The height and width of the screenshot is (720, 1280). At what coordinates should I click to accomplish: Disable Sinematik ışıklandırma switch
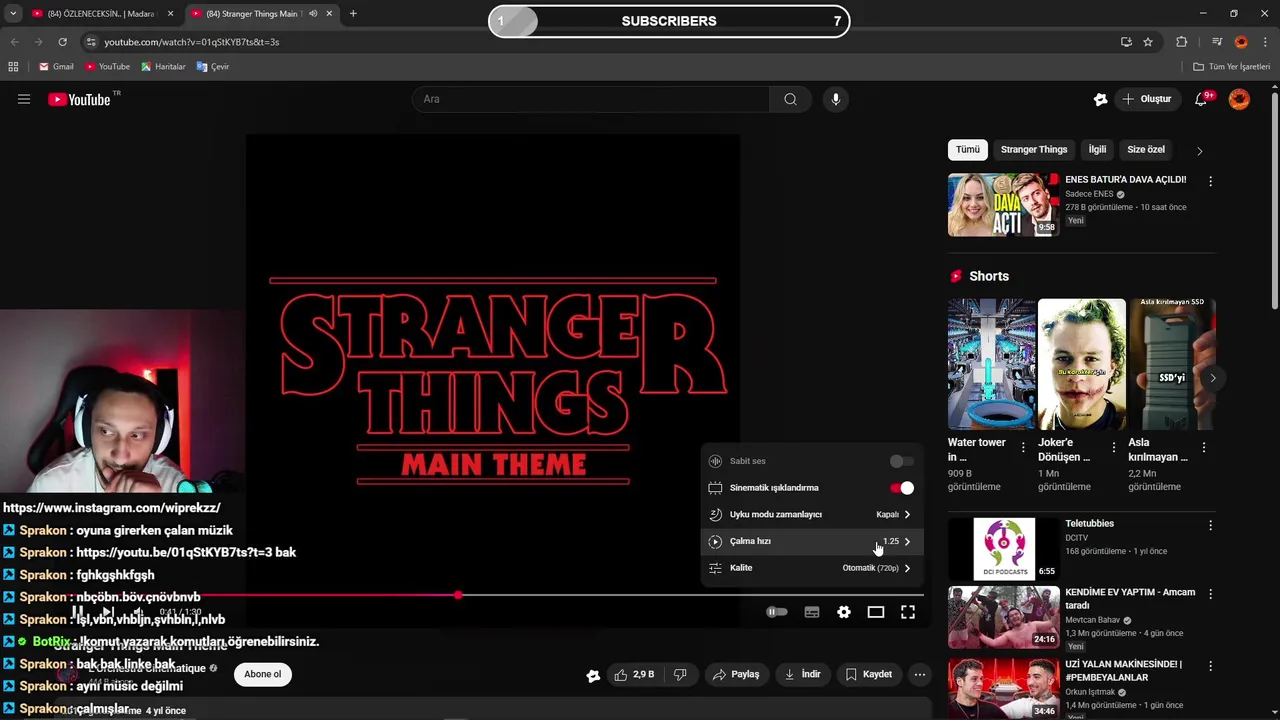point(901,488)
